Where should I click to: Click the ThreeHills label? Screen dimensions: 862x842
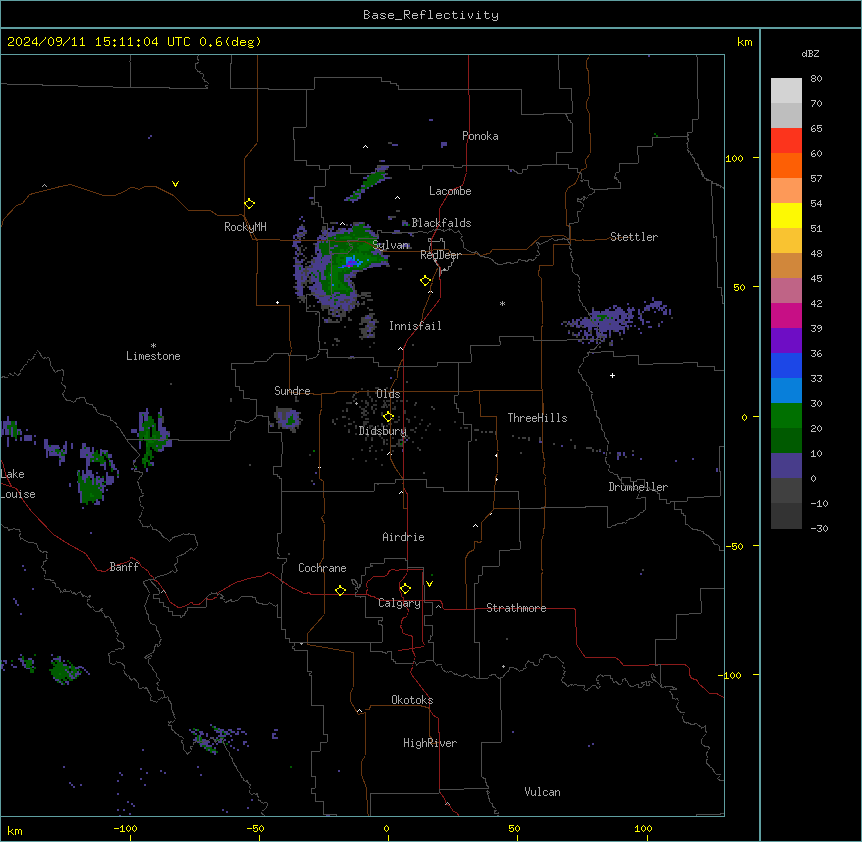pos(537,418)
